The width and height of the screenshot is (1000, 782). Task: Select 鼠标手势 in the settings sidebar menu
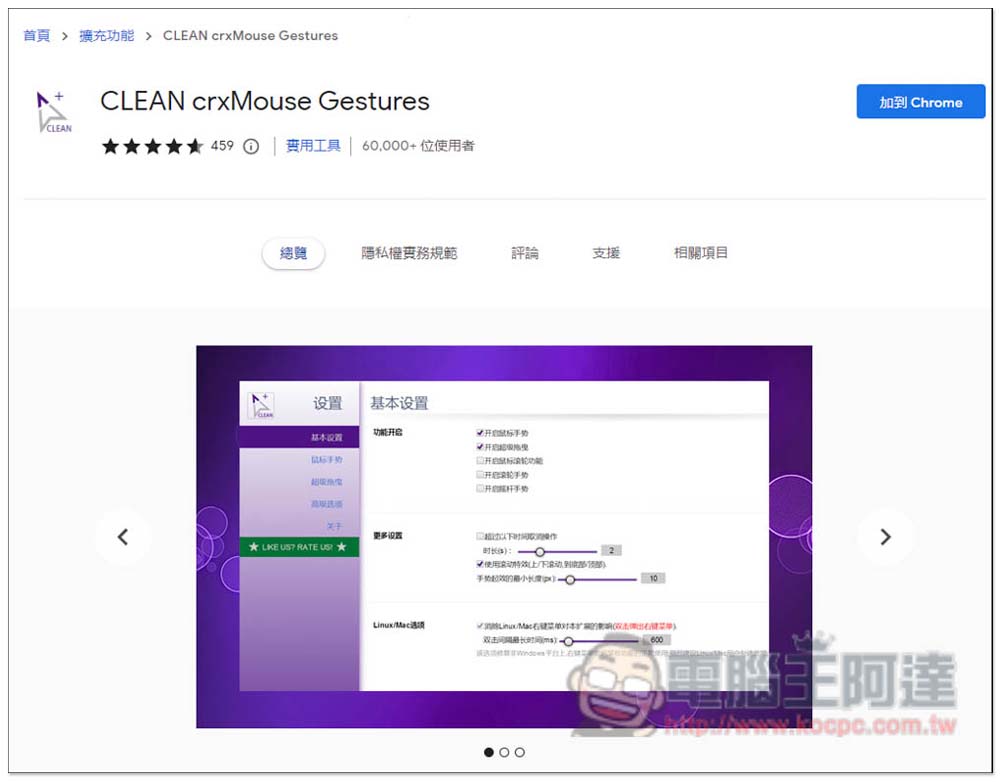(x=326, y=461)
